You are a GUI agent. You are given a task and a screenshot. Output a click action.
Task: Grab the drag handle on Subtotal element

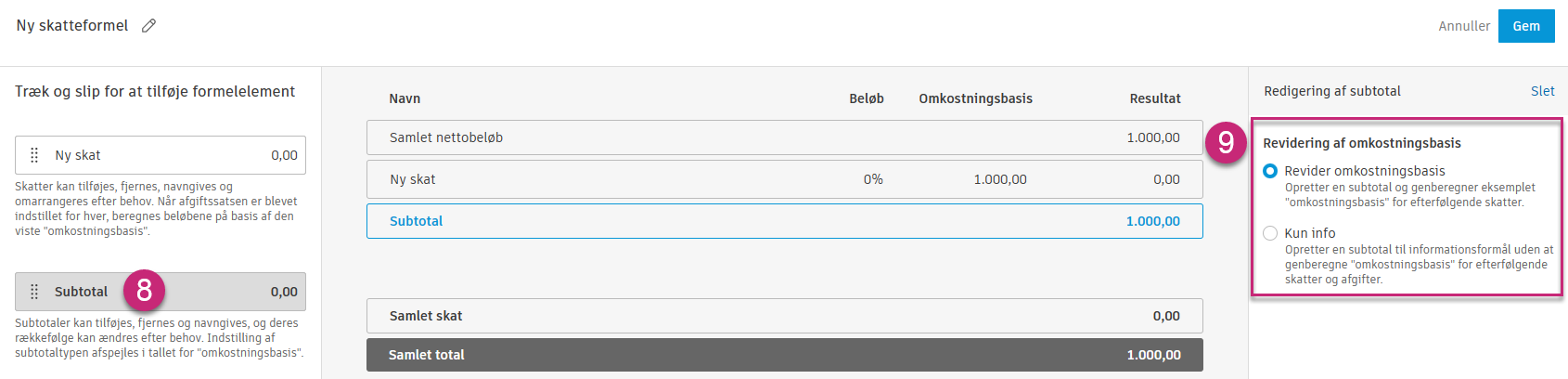[x=34, y=292]
